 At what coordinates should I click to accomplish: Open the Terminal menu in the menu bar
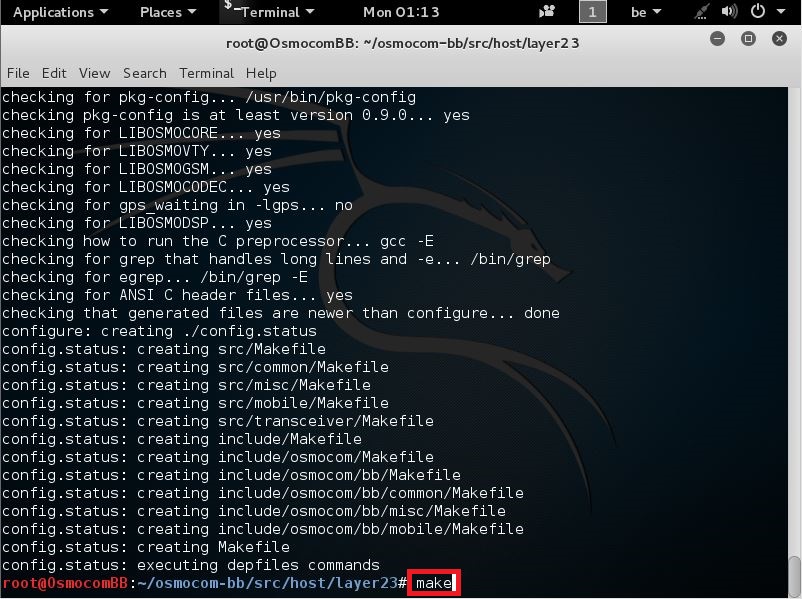[x=206, y=73]
